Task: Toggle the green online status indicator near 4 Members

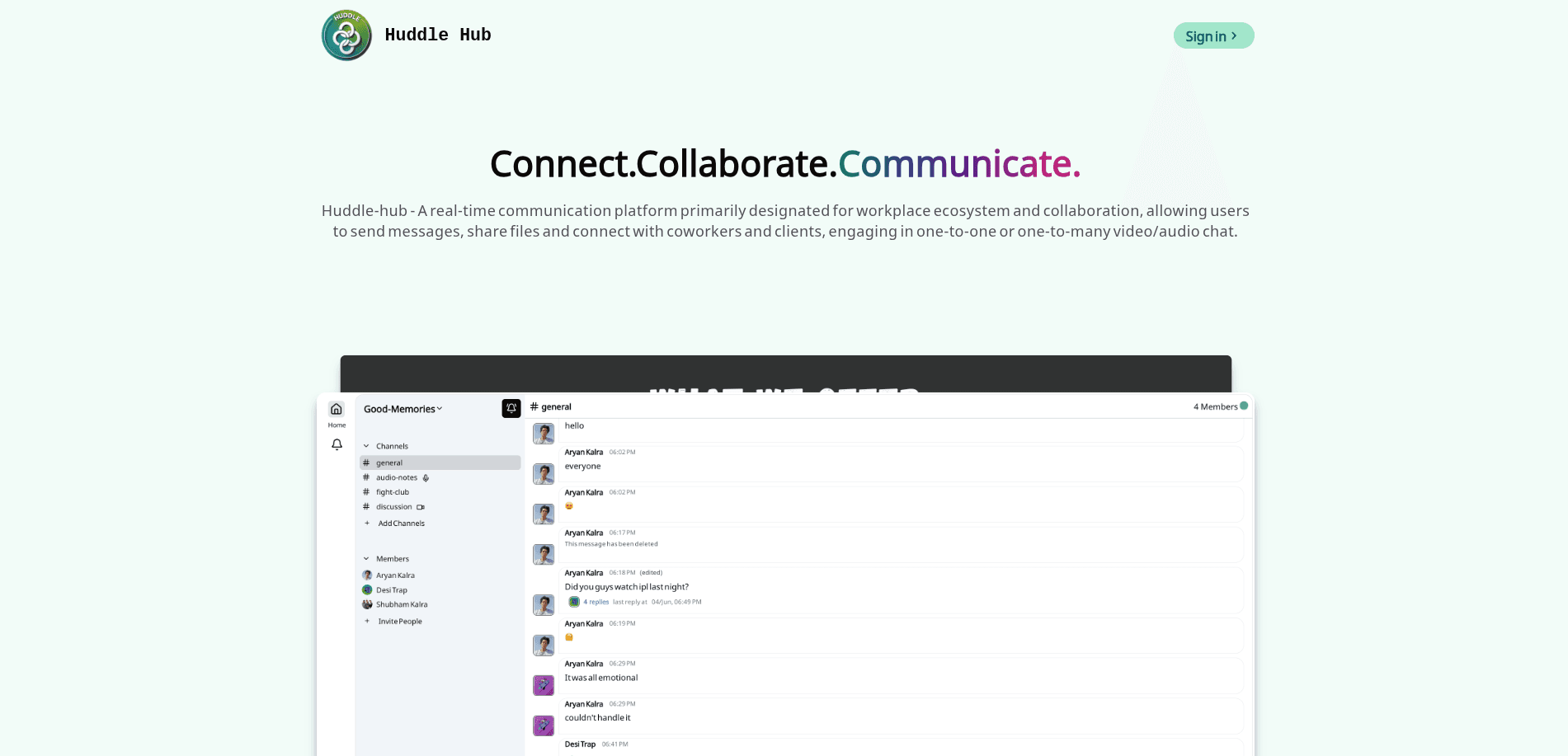Action: tap(1243, 406)
